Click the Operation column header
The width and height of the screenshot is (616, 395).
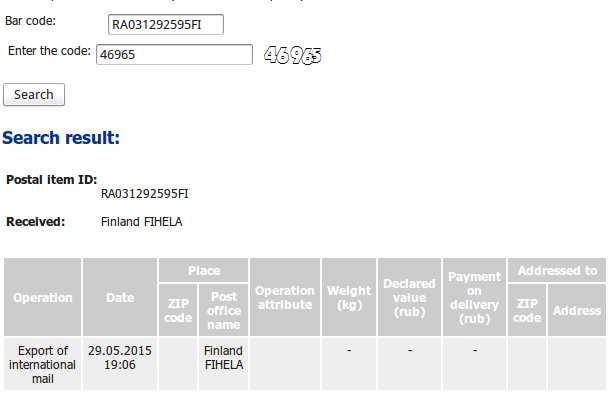pos(42,298)
